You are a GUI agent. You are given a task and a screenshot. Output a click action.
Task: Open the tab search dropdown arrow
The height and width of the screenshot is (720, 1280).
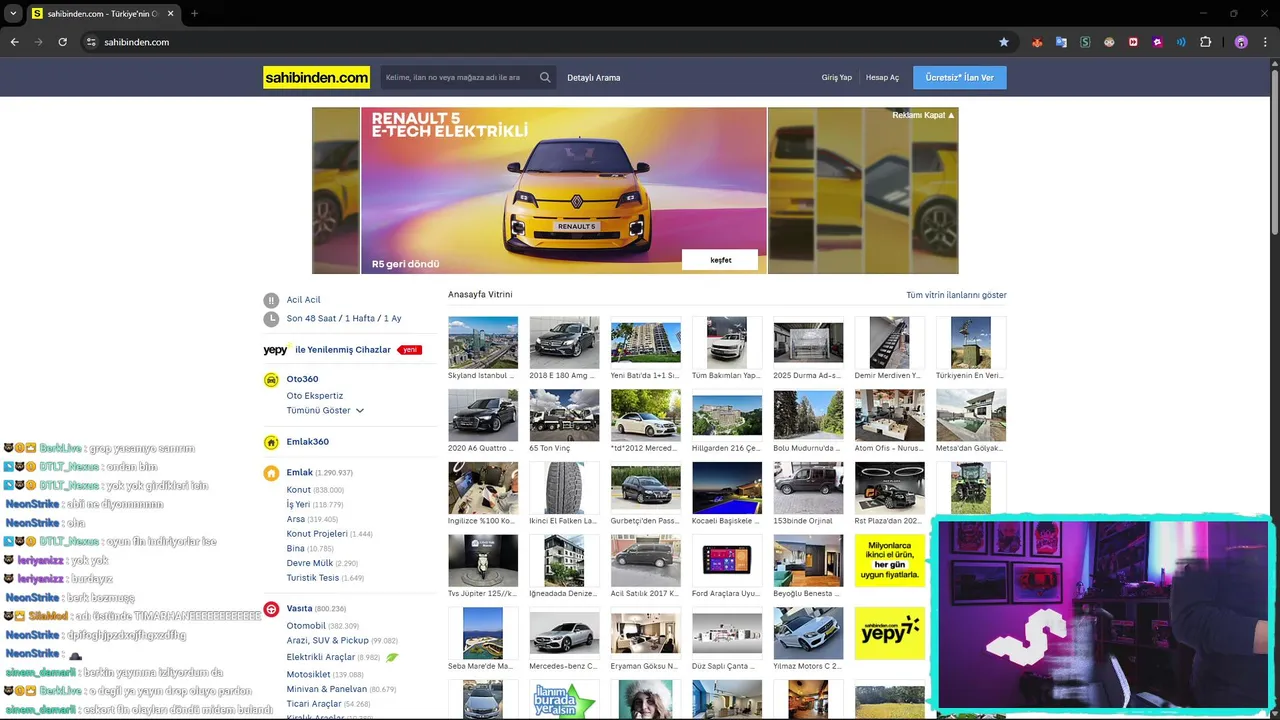coord(13,14)
